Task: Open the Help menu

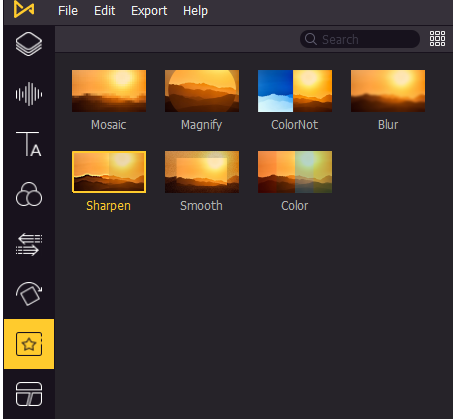Action: tap(195, 11)
